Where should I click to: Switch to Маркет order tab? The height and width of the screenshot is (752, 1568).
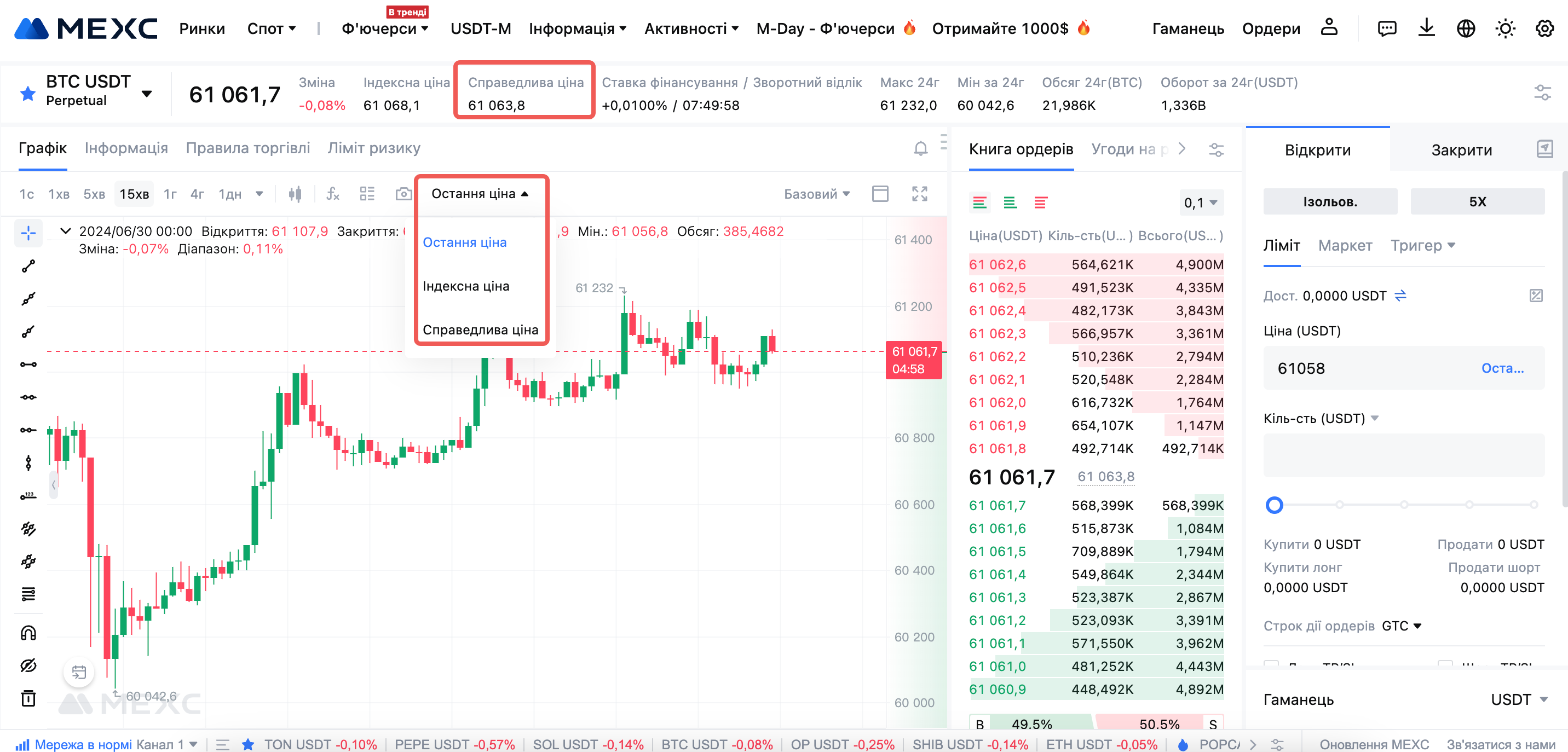(x=1345, y=245)
